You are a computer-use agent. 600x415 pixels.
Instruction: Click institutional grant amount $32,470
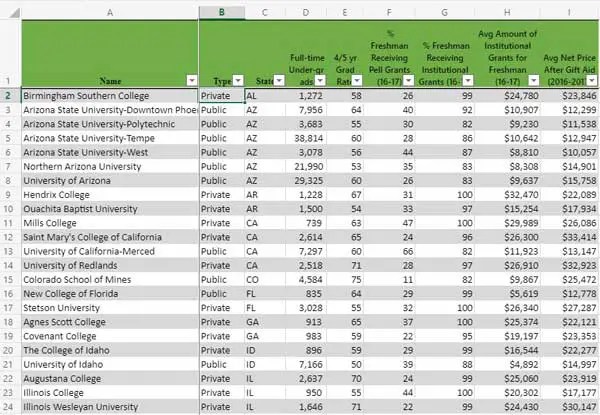pyautogui.click(x=507, y=195)
